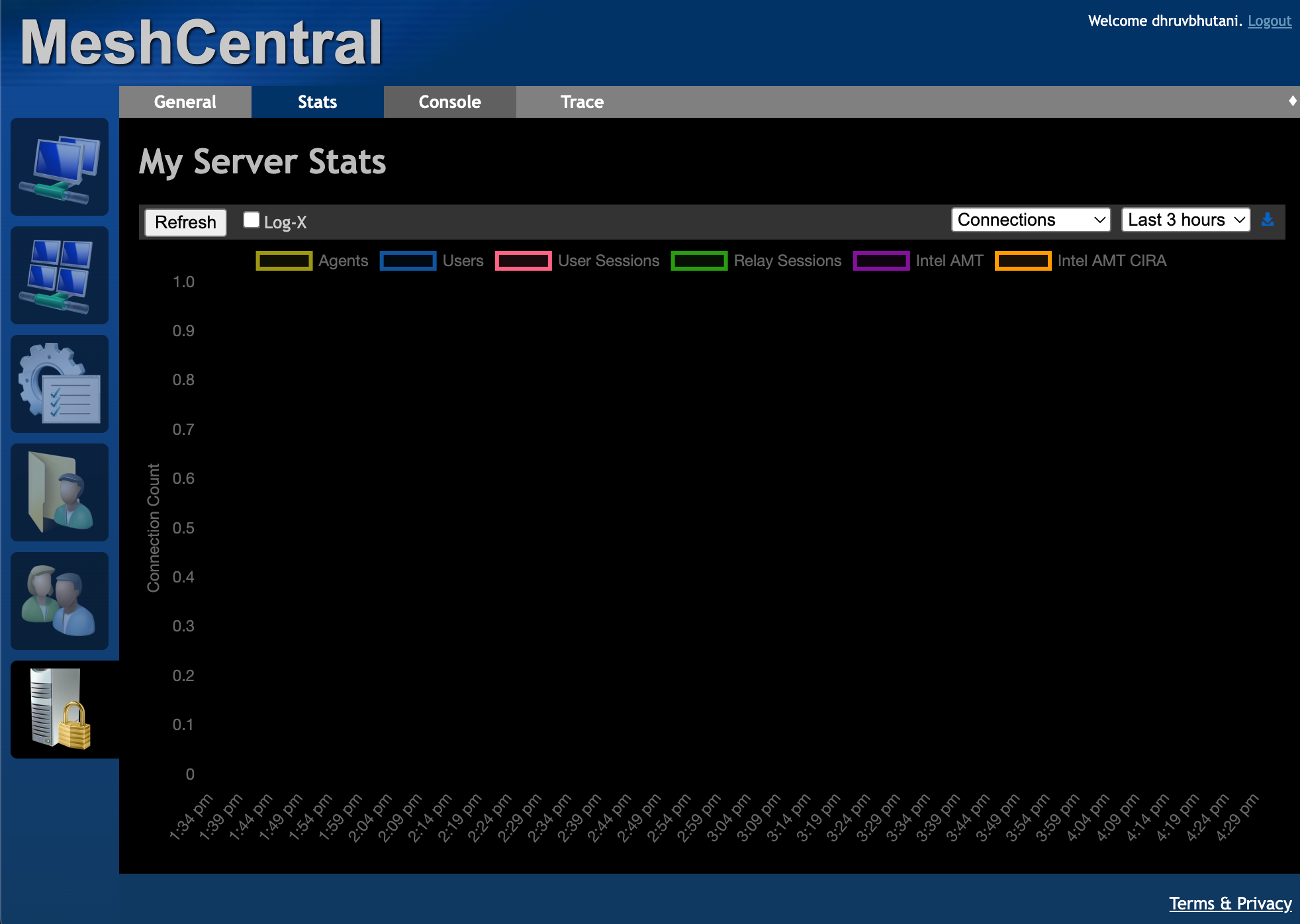The width and height of the screenshot is (1300, 924).
Task: Open the Connections chart type dropdown
Action: (1031, 220)
